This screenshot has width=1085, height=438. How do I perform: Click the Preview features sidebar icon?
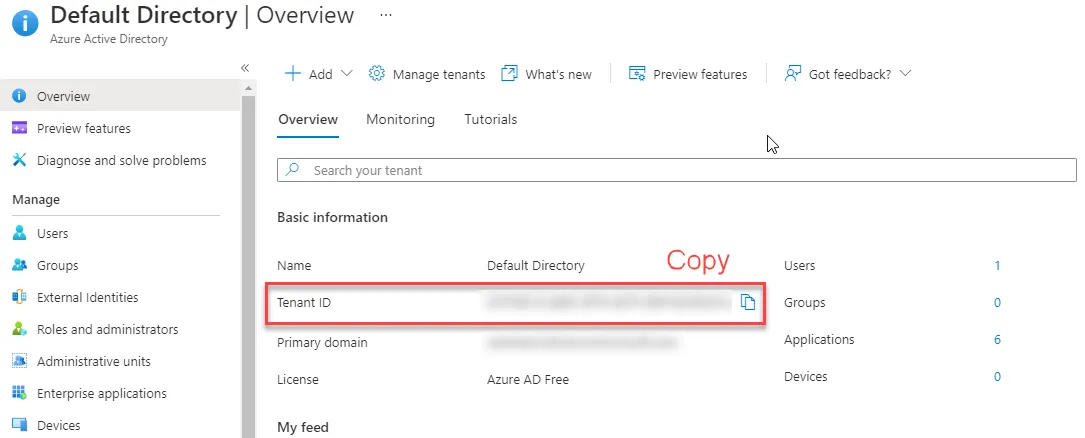[19, 128]
